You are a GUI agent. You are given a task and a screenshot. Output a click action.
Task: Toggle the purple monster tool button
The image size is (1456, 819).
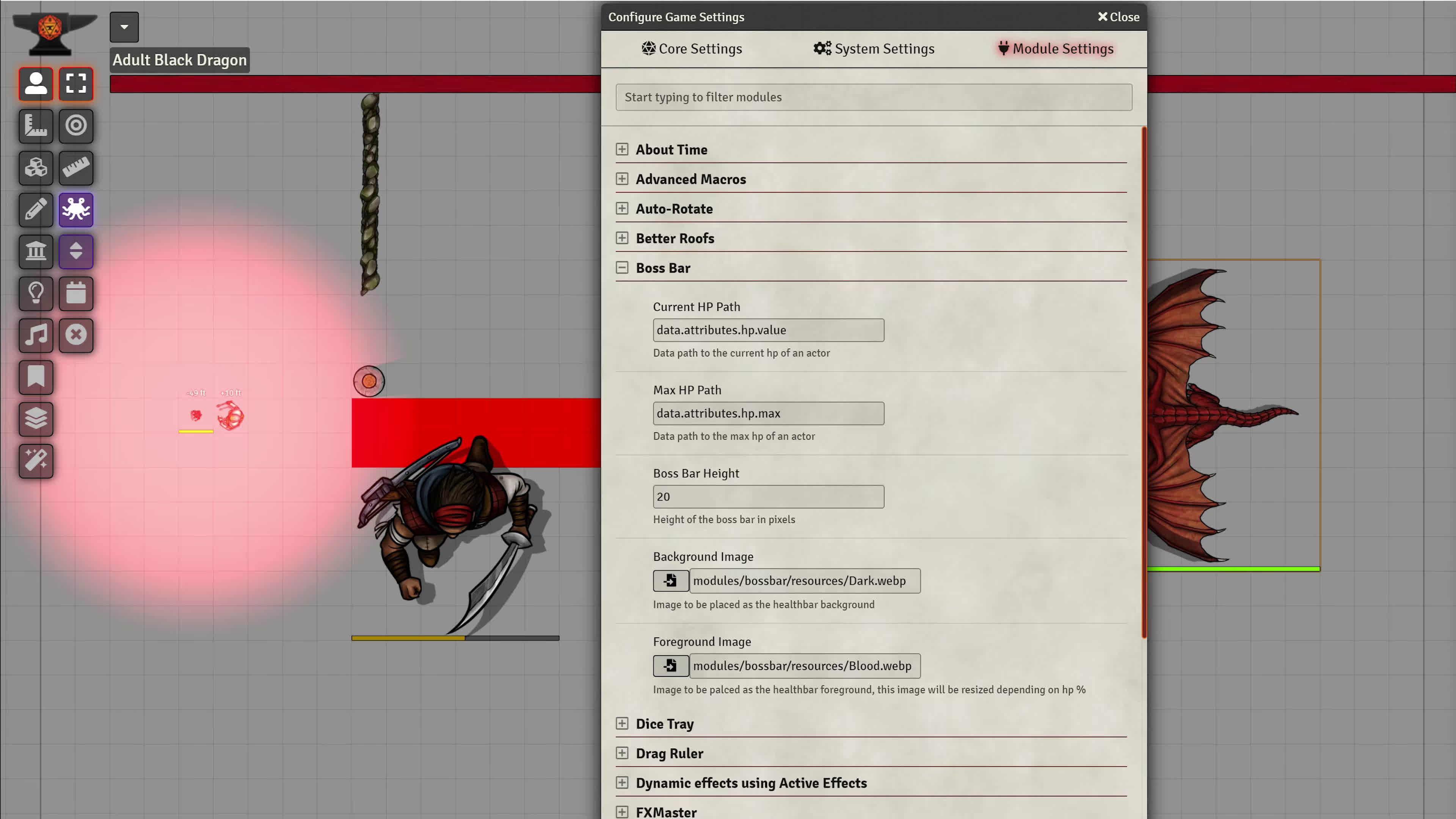click(x=76, y=209)
